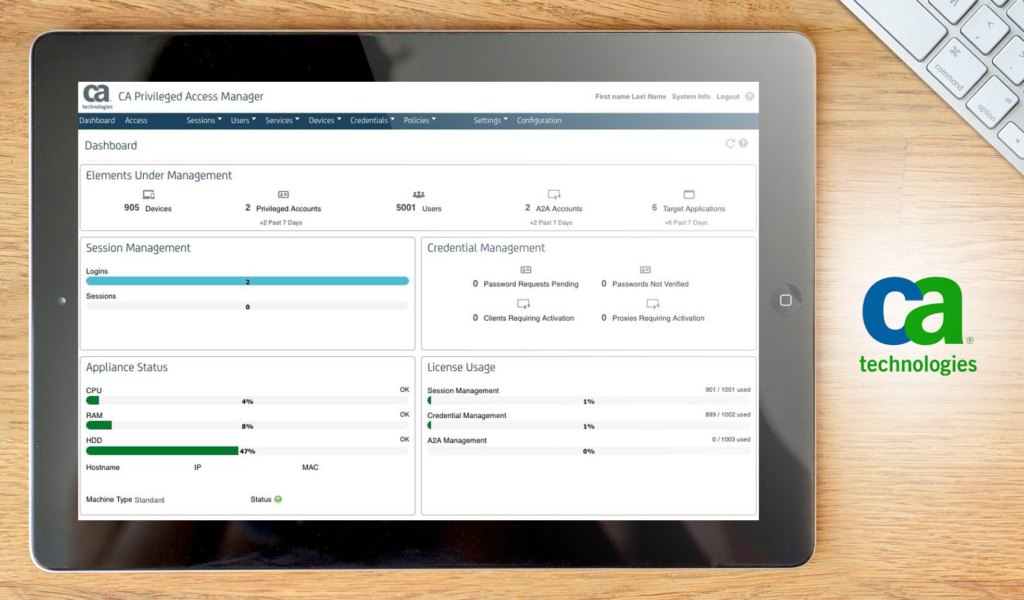
Task: Open the Configuration menu item
Action: point(539,120)
